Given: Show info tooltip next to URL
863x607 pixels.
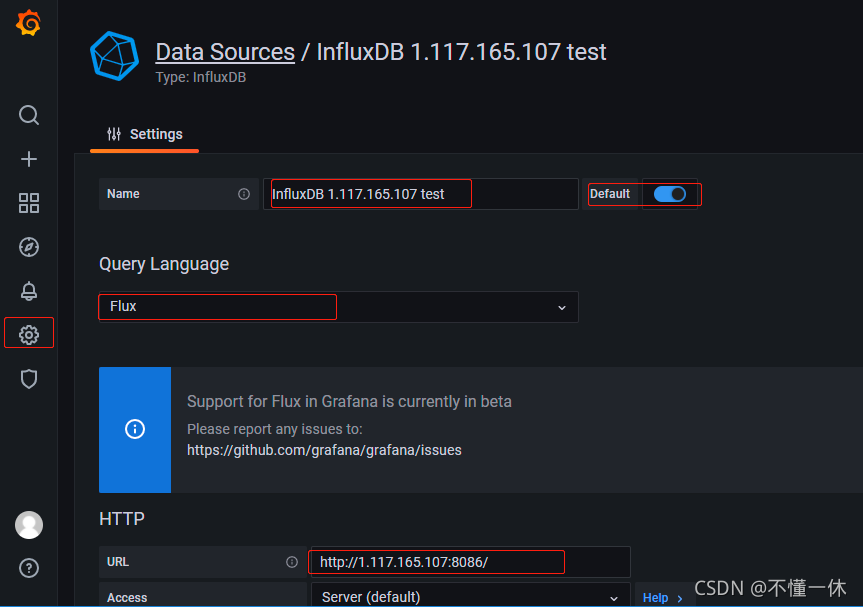Looking at the screenshot, I should (292, 562).
